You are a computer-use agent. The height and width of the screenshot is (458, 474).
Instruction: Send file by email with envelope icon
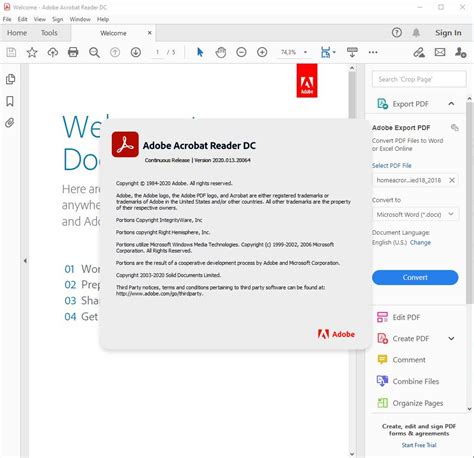click(x=440, y=52)
